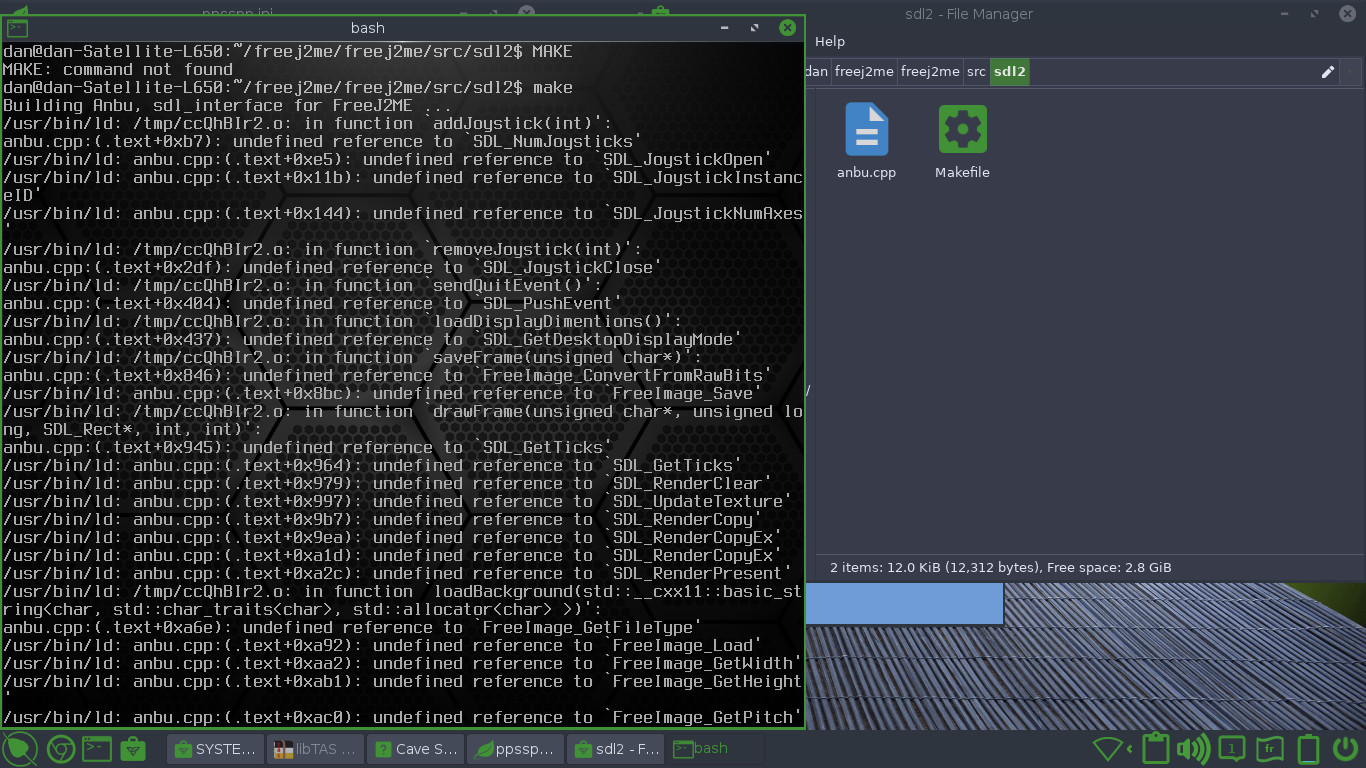
Task: Select the Makefile gear icon
Action: pyautogui.click(x=962, y=129)
